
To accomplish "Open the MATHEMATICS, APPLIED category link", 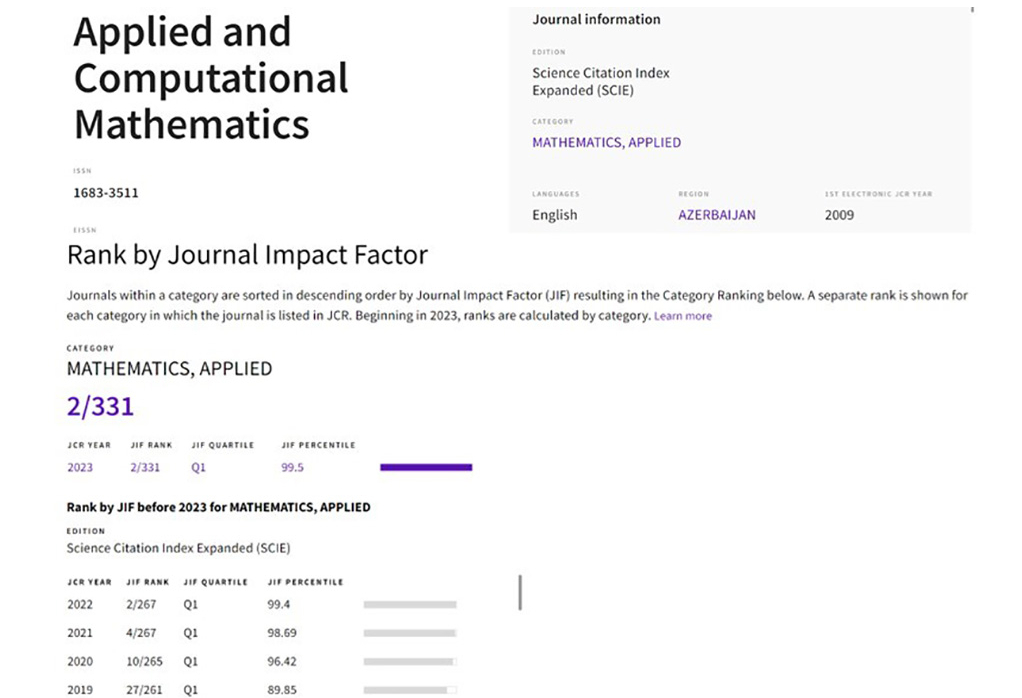I will 606,142.
